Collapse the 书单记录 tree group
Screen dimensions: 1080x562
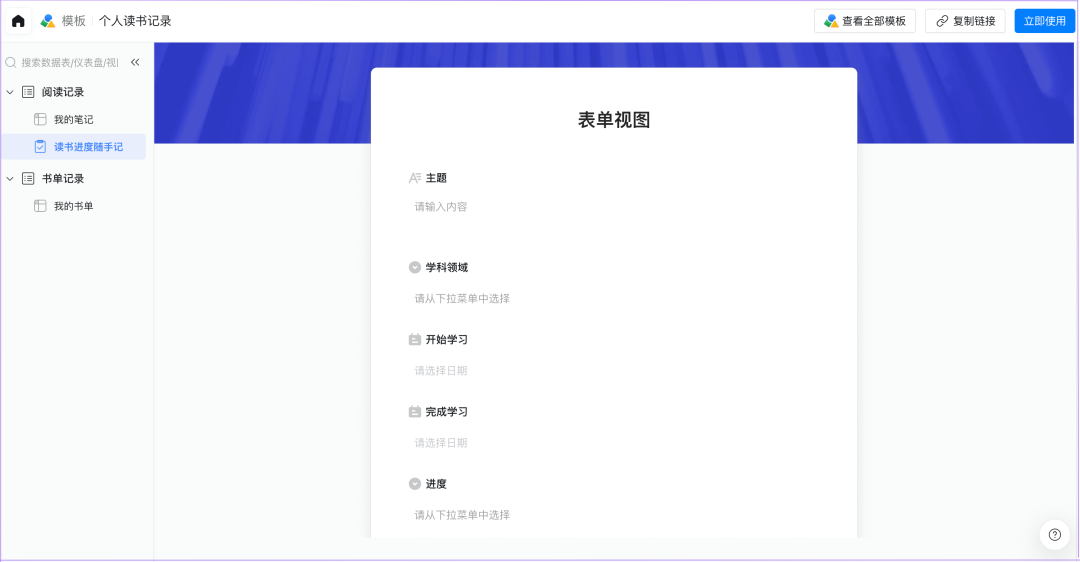(x=10, y=178)
